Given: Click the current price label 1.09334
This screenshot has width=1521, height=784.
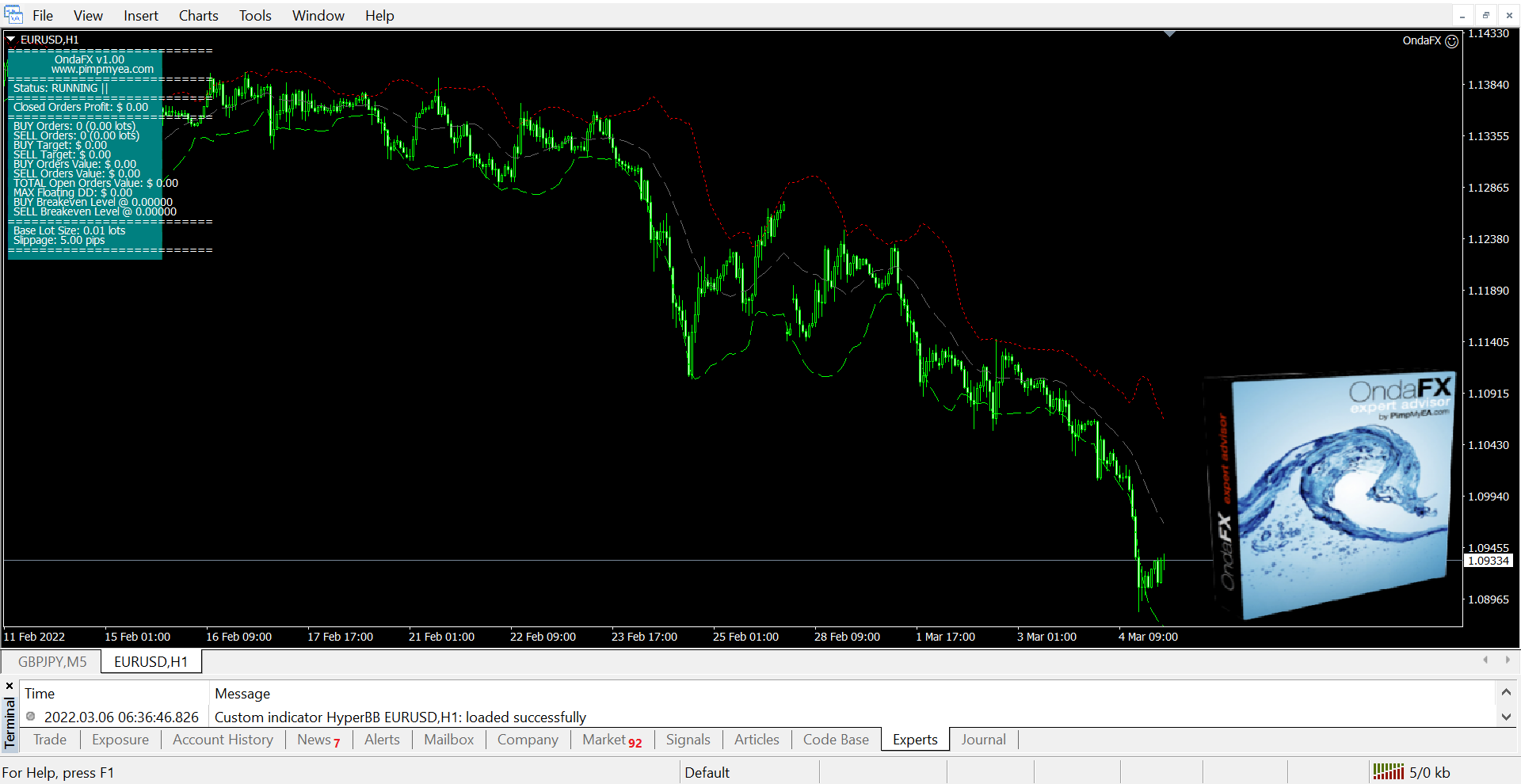Looking at the screenshot, I should (x=1488, y=561).
